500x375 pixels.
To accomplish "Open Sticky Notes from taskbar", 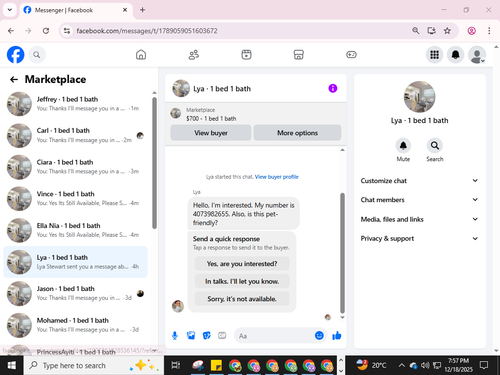I will (216, 365).
